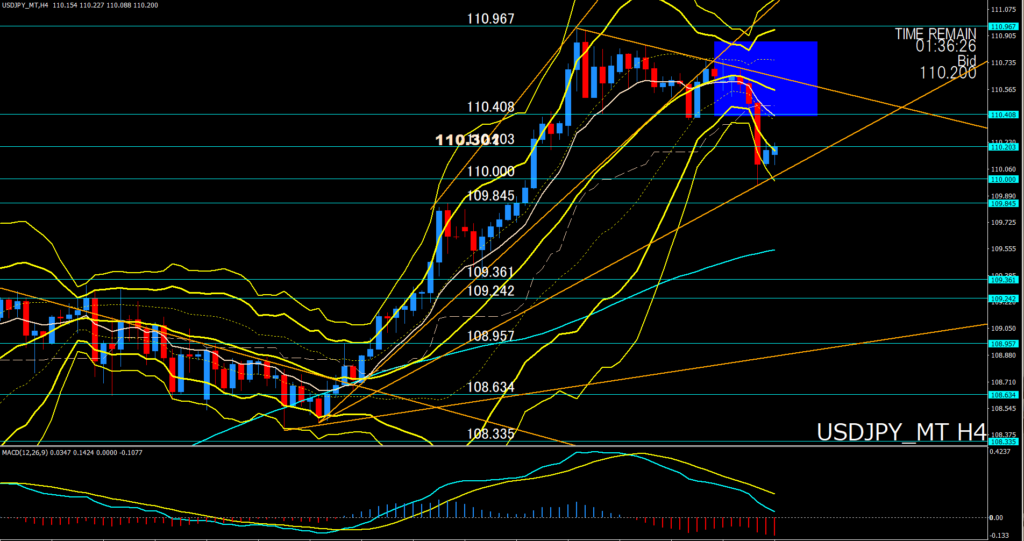The width and height of the screenshot is (1024, 541).
Task: Click the highlighted 108.335 tag on price axis
Action: point(1002,442)
